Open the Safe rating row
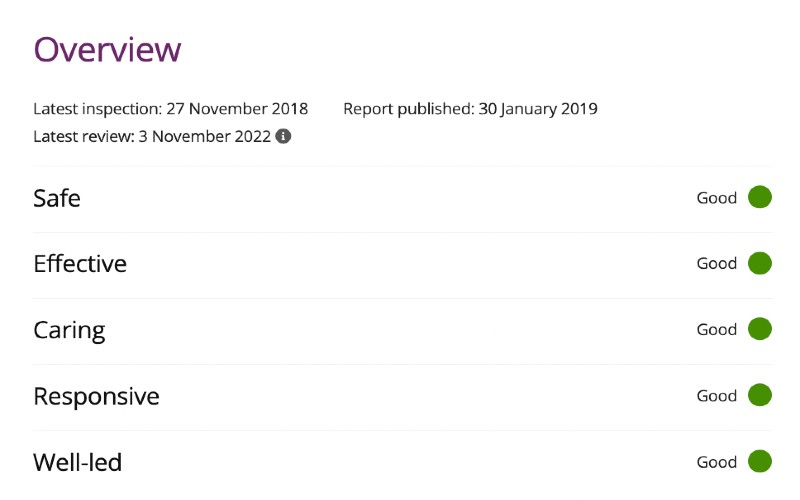800x500 pixels. (x=403, y=199)
